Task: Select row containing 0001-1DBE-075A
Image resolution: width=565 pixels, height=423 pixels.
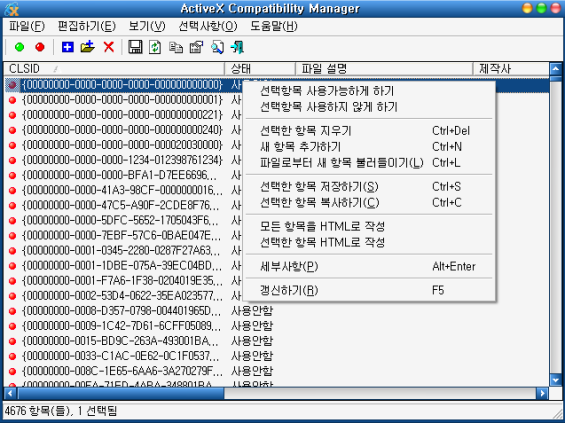Action: [x=123, y=266]
